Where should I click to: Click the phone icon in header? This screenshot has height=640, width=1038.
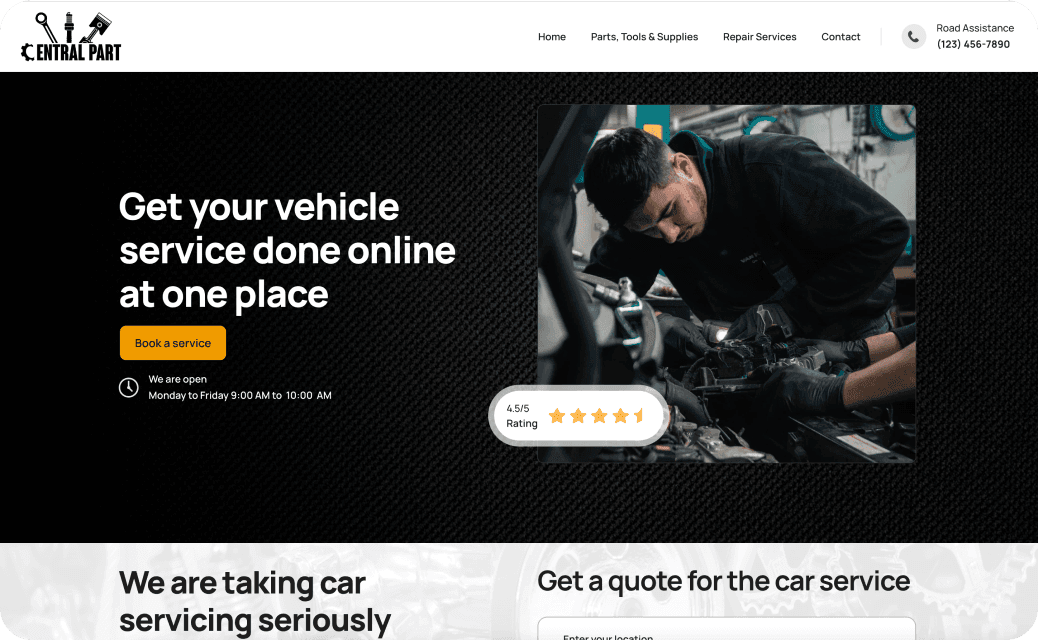[x=914, y=36]
